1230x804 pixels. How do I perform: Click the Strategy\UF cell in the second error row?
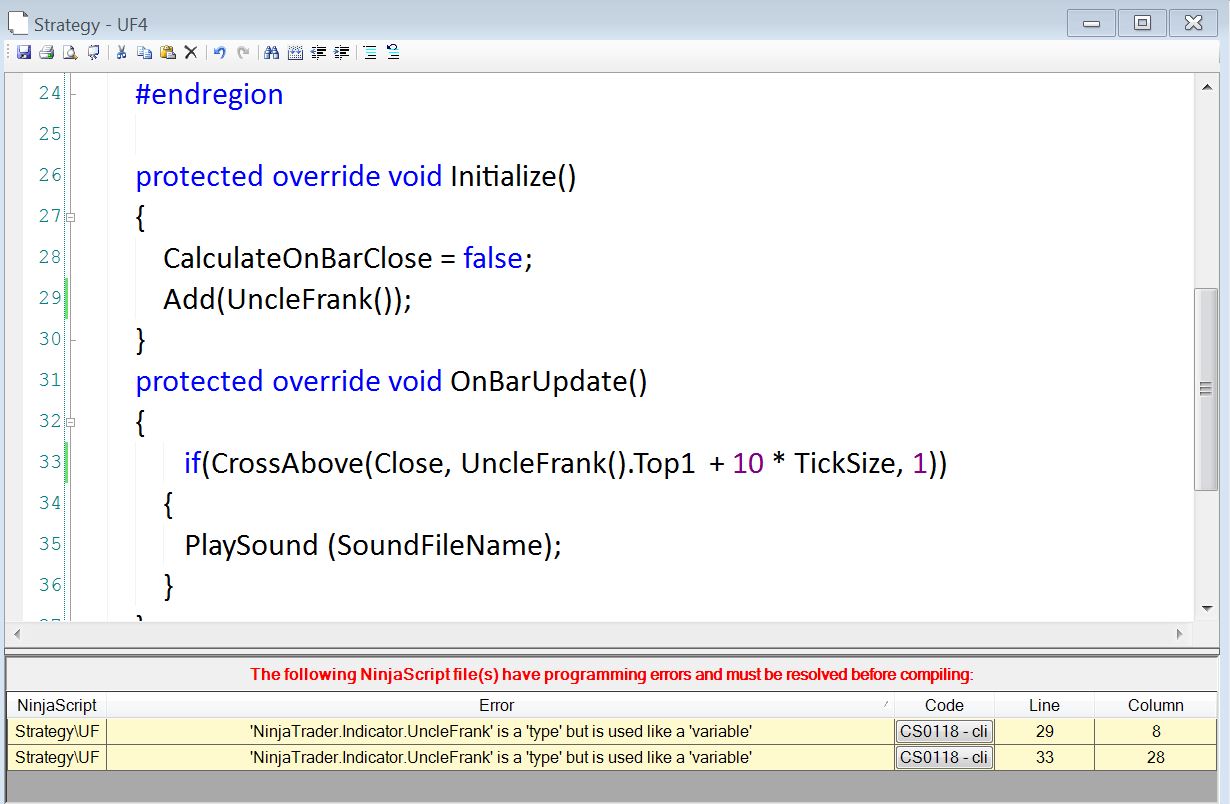pyautogui.click(x=56, y=758)
